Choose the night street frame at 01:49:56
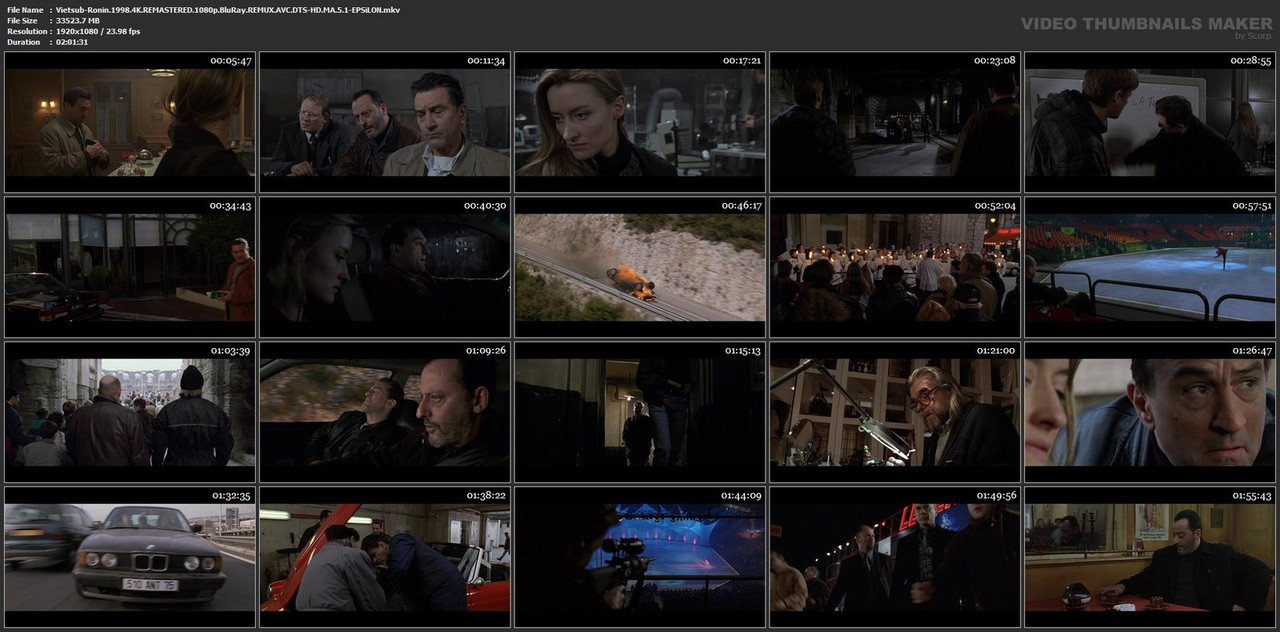Image resolution: width=1280 pixels, height=632 pixels. [x=895, y=557]
